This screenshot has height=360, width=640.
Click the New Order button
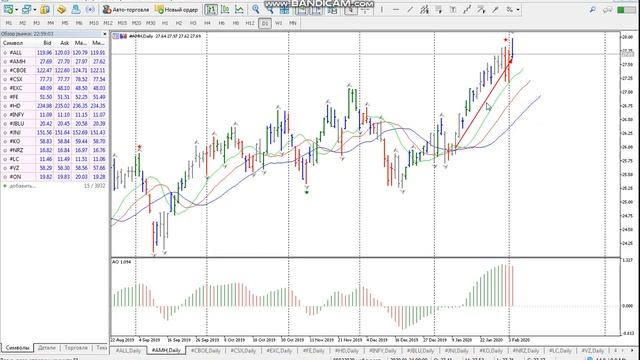click(x=176, y=9)
